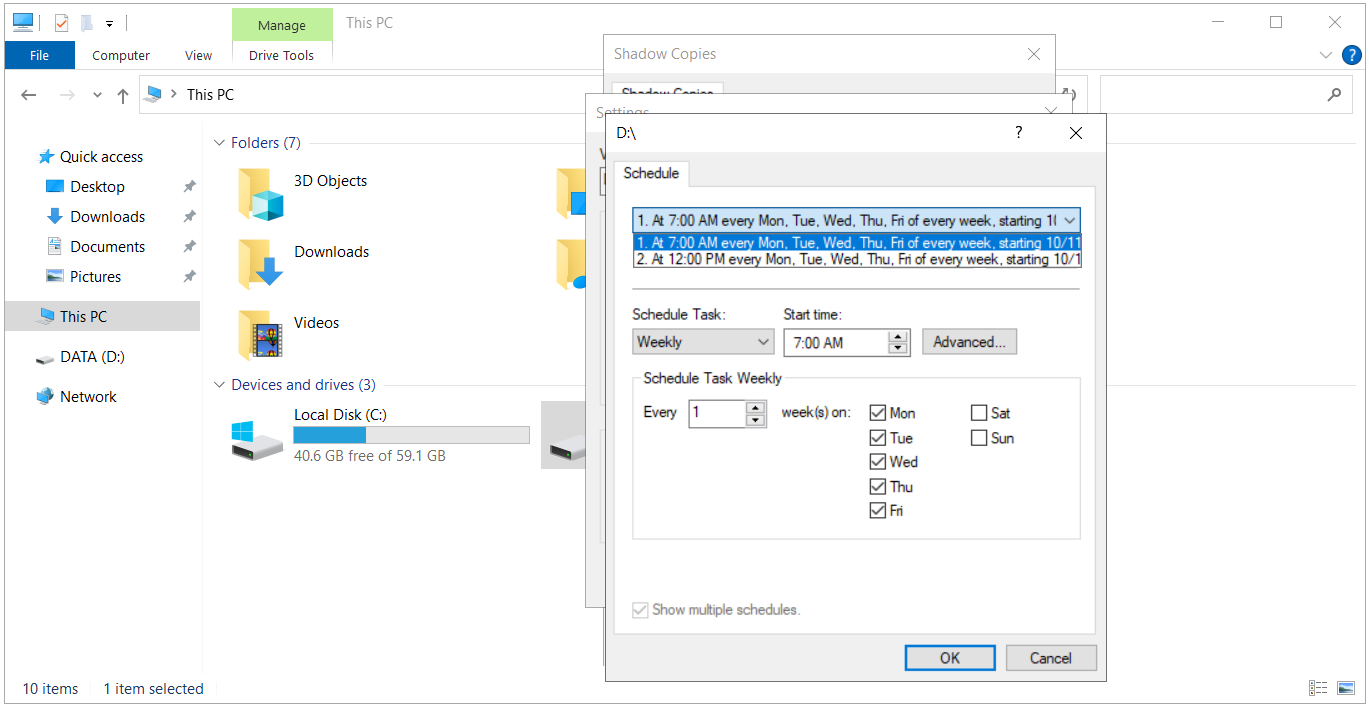The image size is (1369, 706).
Task: Cancel the schedule dialog
Action: click(x=1051, y=658)
